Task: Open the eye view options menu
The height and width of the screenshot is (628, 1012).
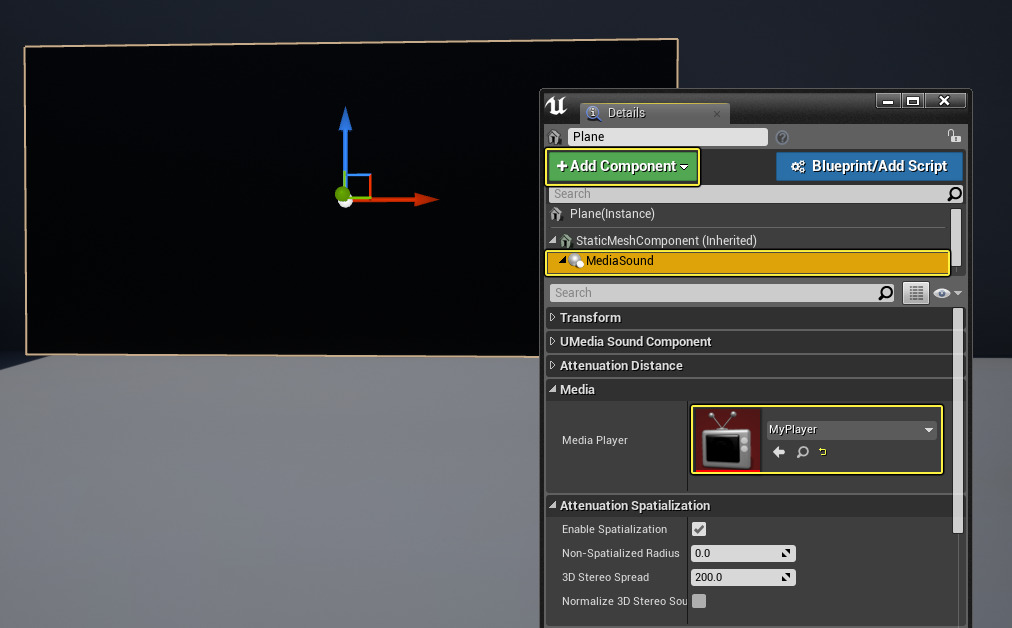Action: [x=946, y=293]
